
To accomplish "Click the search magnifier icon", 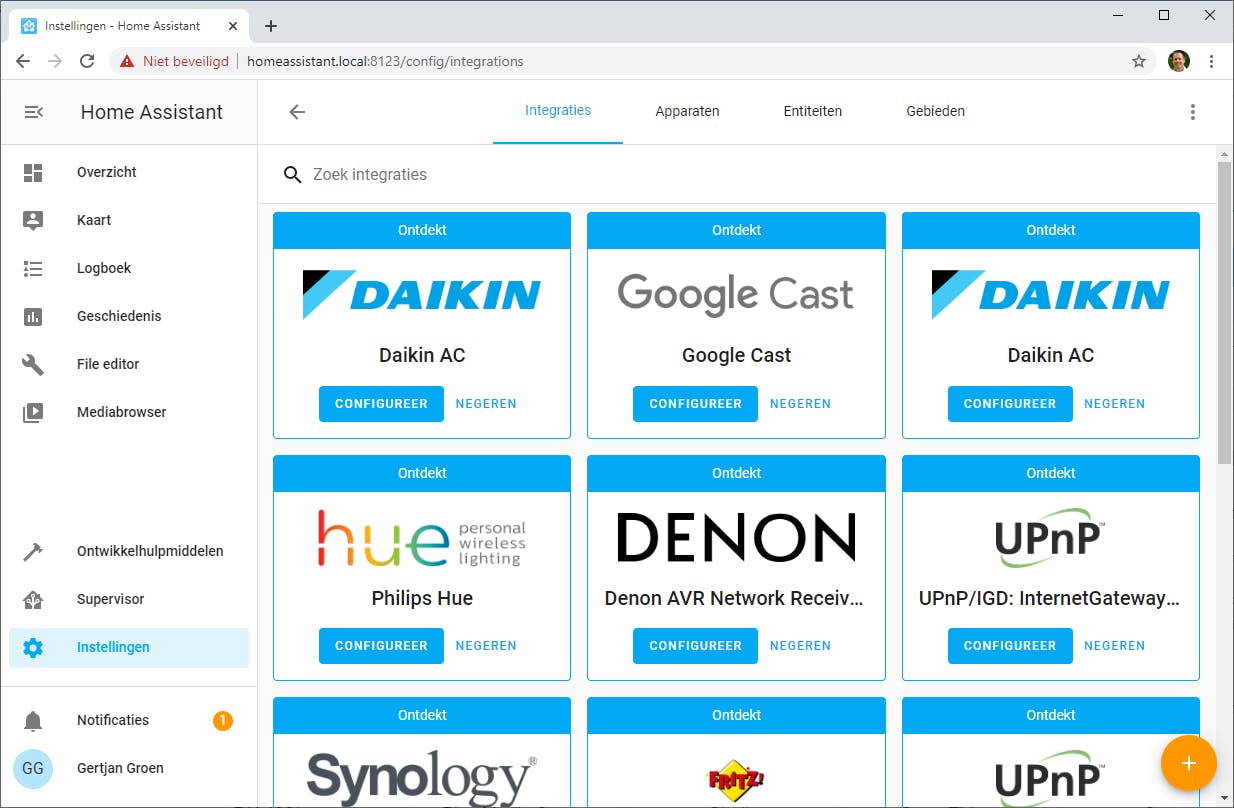I will [x=292, y=175].
